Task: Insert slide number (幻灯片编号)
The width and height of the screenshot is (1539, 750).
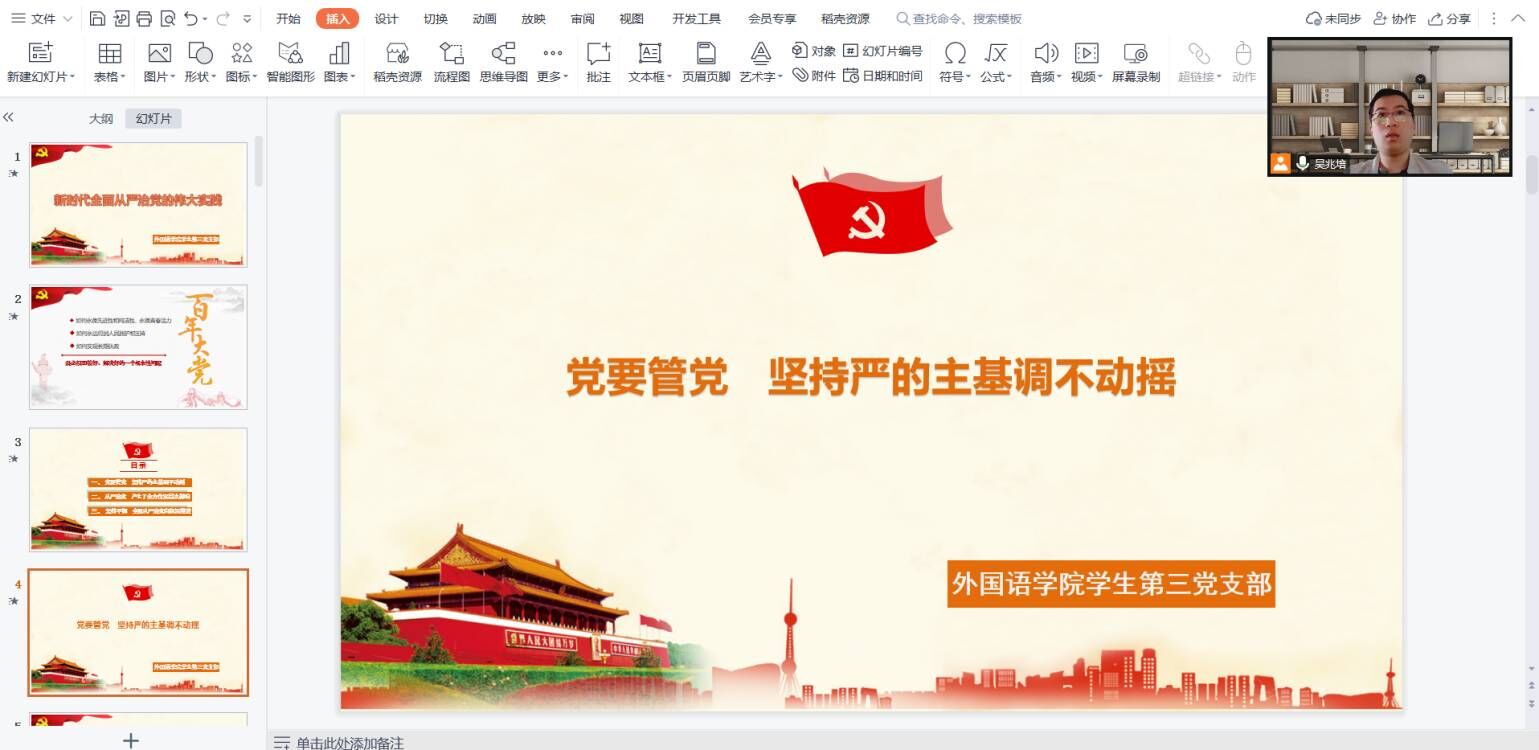Action: pyautogui.click(x=882, y=51)
